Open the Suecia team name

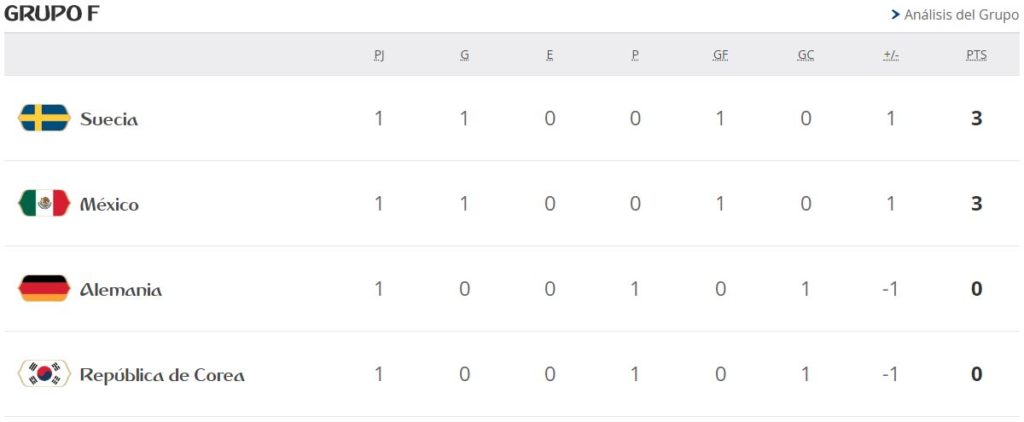point(109,120)
